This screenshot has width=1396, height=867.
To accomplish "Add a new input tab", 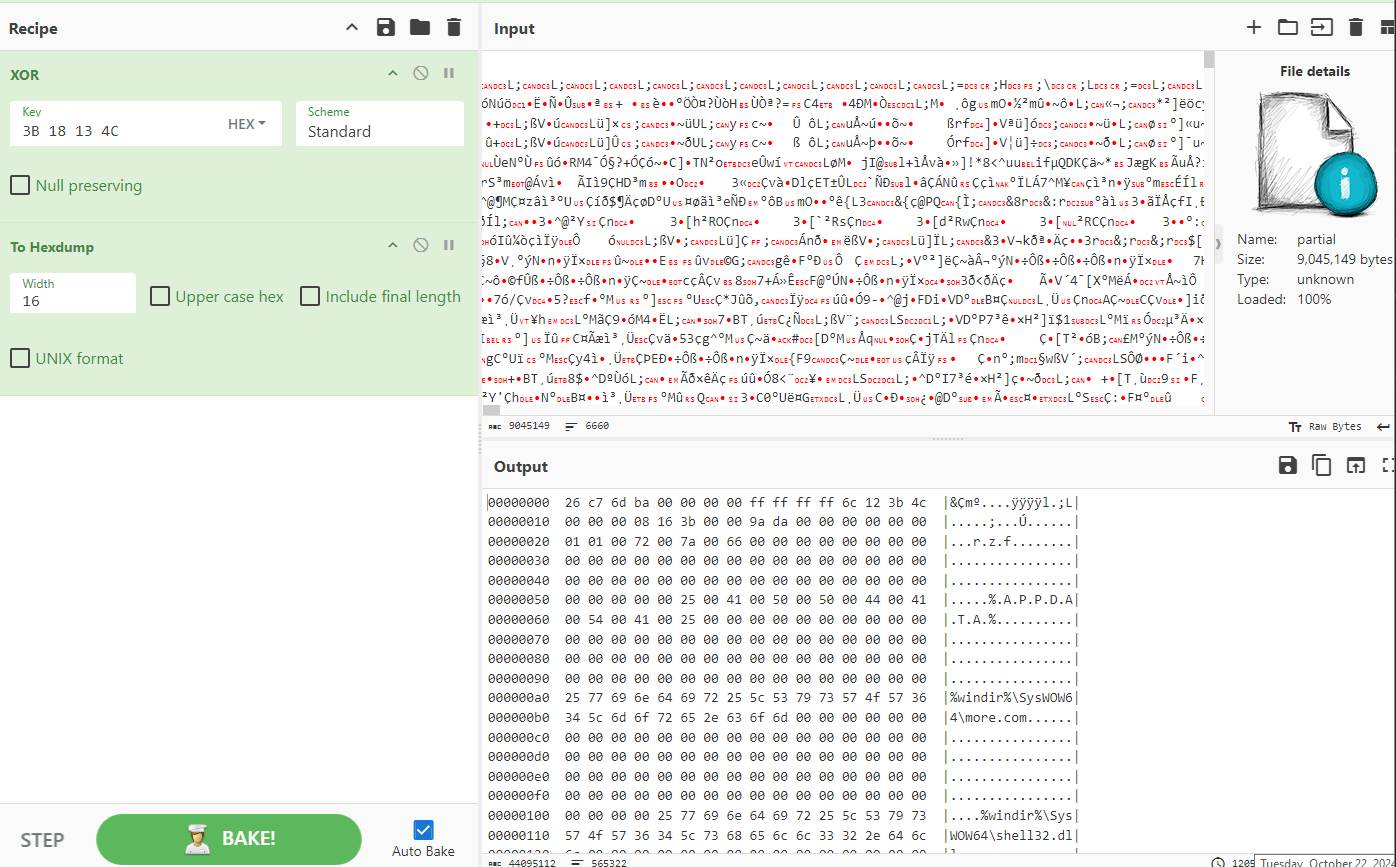I will [1253, 27].
